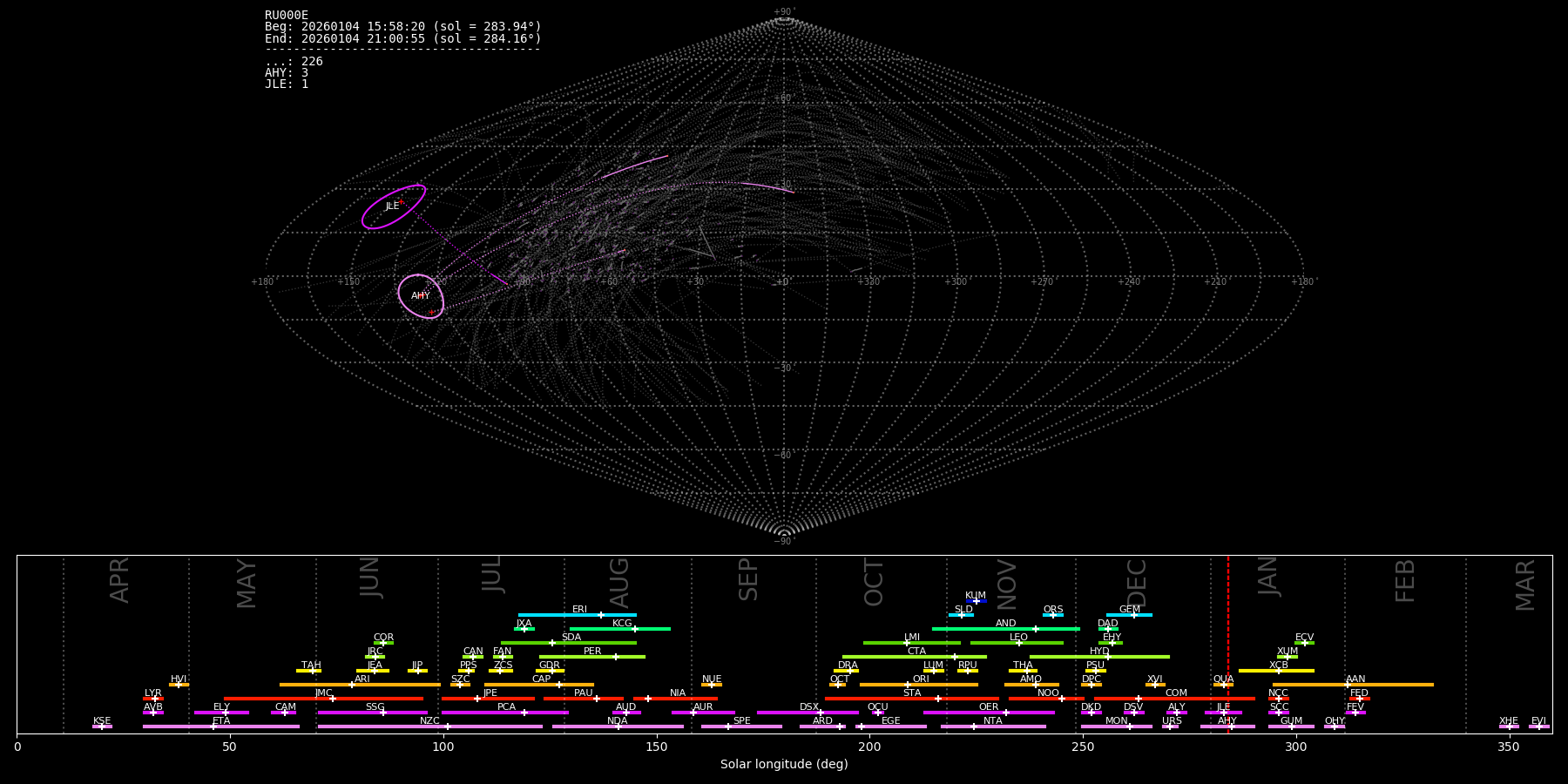Click the AHY radiant label in sky map
Viewport: 1568px width, 784px height.
click(421, 296)
